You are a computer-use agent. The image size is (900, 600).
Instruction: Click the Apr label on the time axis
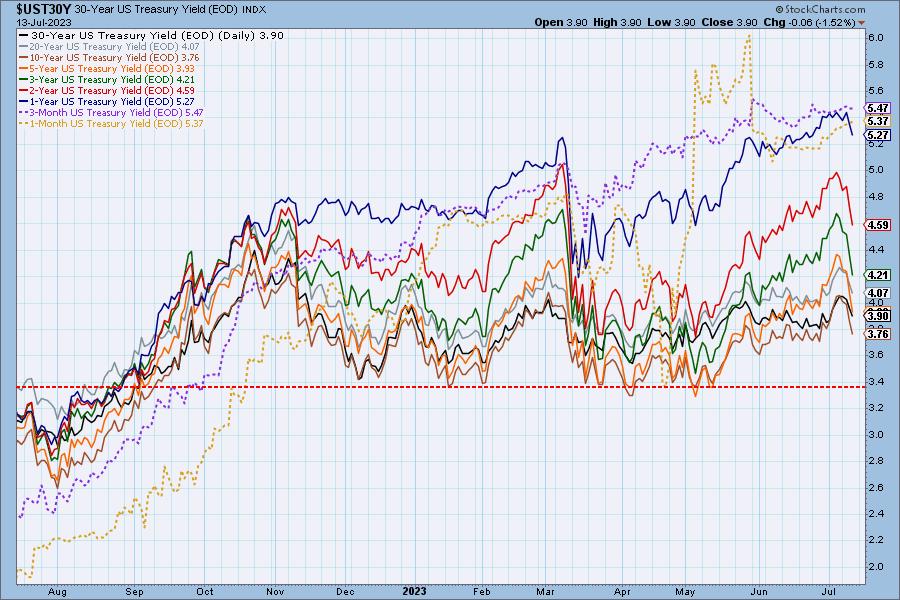click(x=622, y=592)
